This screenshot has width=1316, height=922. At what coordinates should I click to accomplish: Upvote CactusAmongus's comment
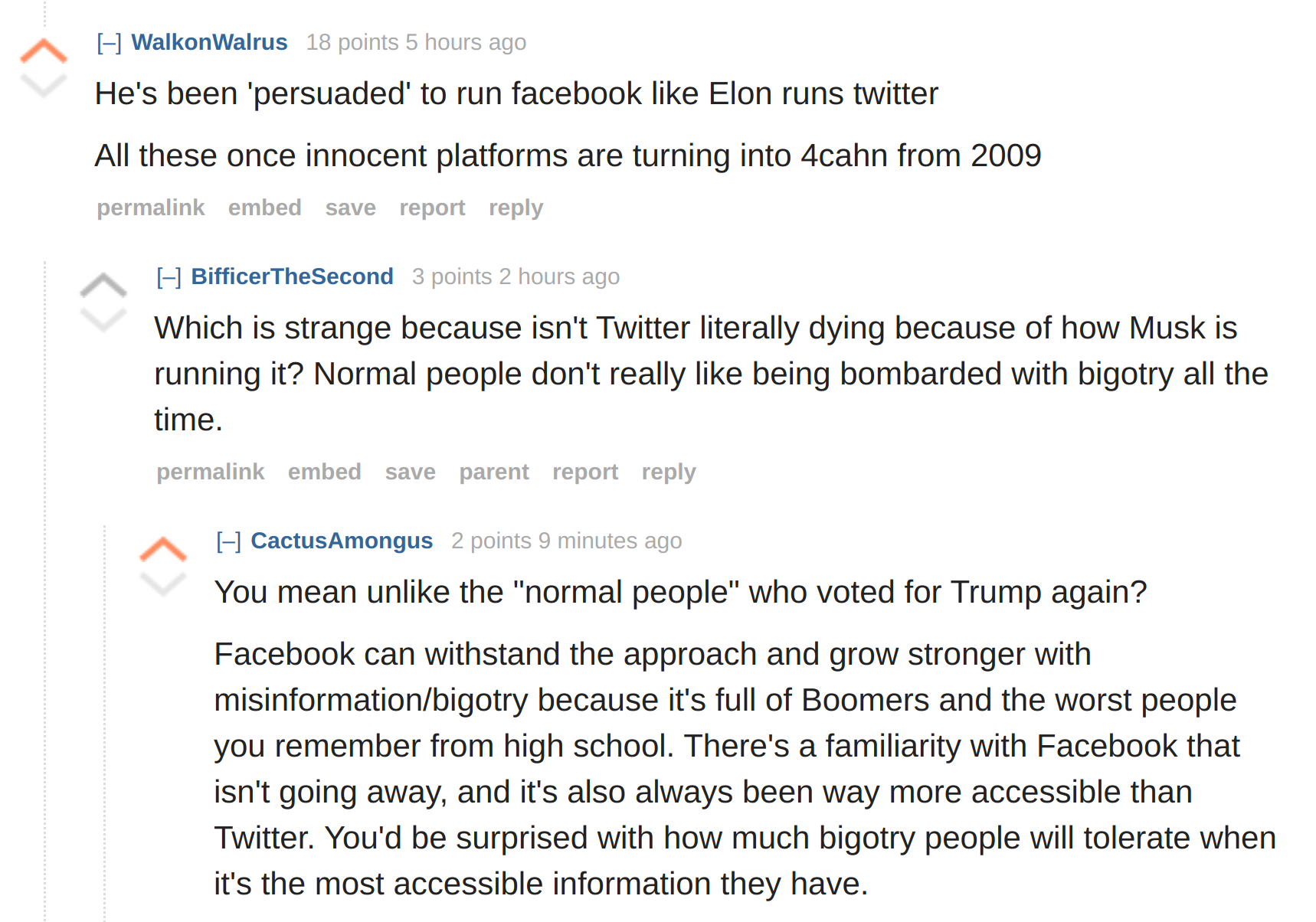coord(163,550)
